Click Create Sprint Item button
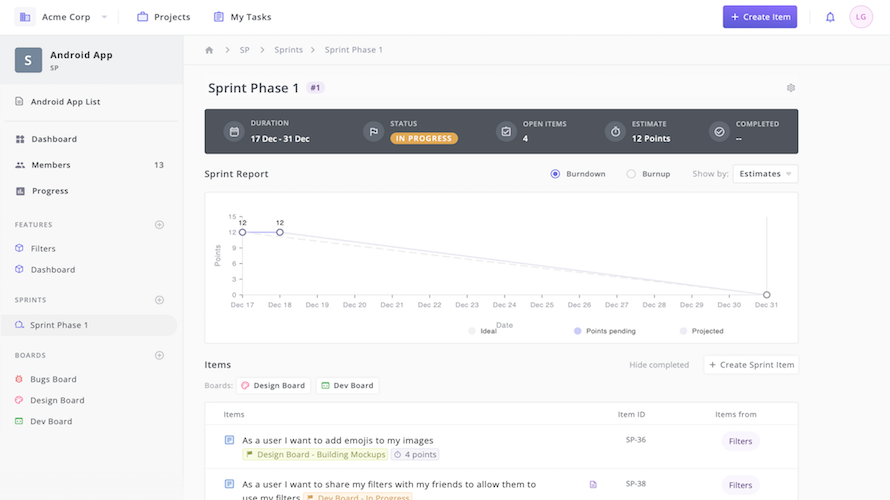Screen dimensions: 890x500 (x=751, y=365)
